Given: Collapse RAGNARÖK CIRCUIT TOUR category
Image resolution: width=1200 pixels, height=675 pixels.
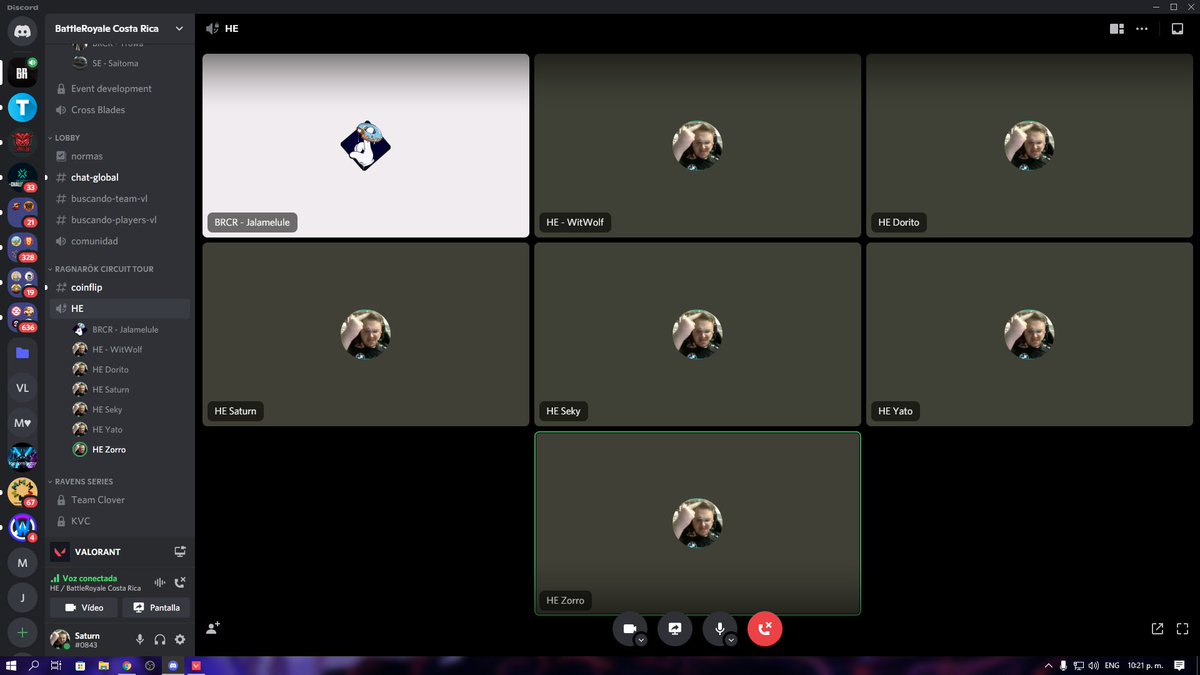Looking at the screenshot, I should (x=104, y=269).
